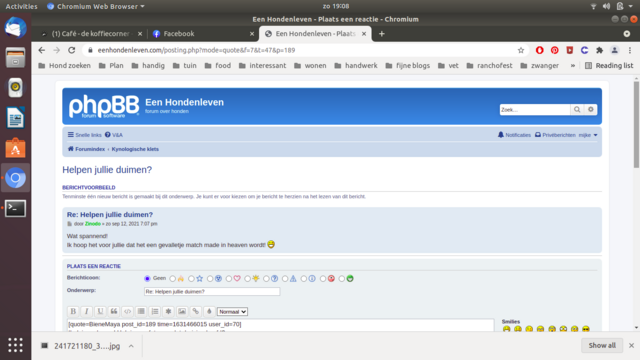Open the Opera-style red extension icon
Viewport: 640px width, 360px height.
(540, 50)
